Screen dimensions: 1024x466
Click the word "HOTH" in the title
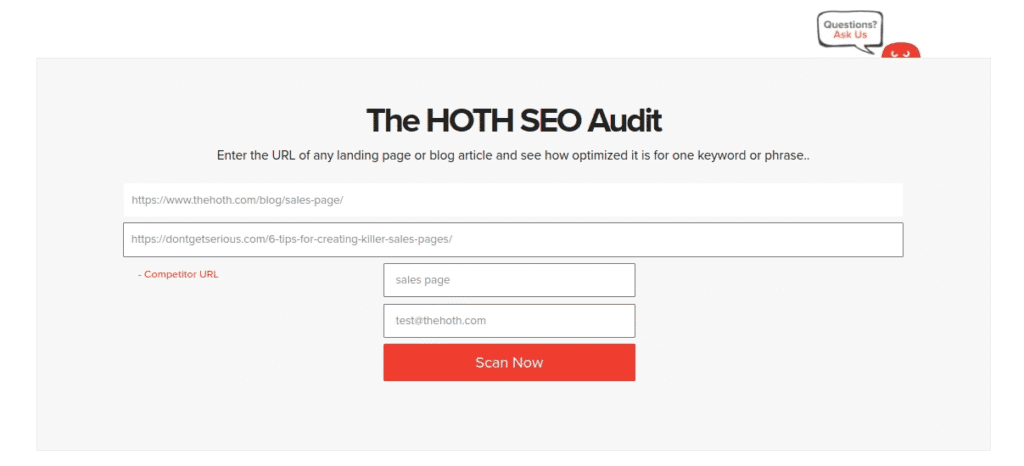click(x=468, y=121)
